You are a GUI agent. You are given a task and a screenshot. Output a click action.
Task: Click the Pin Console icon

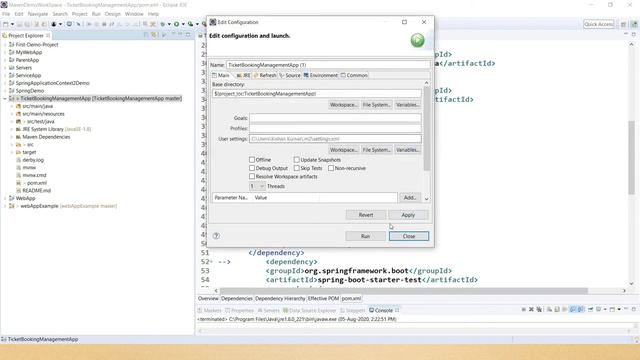pos(590,309)
